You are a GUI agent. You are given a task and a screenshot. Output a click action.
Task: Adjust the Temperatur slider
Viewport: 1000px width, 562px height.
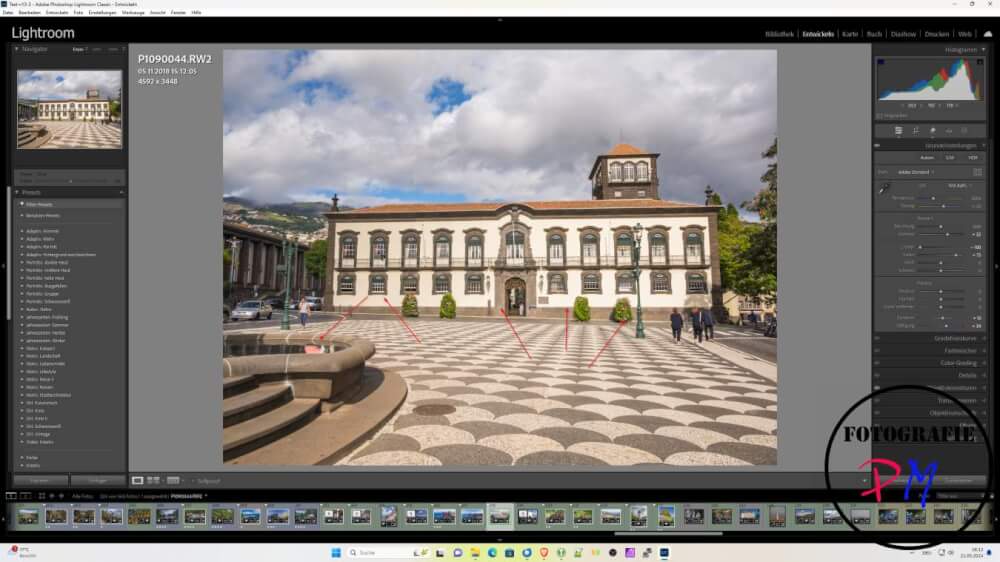tap(934, 198)
